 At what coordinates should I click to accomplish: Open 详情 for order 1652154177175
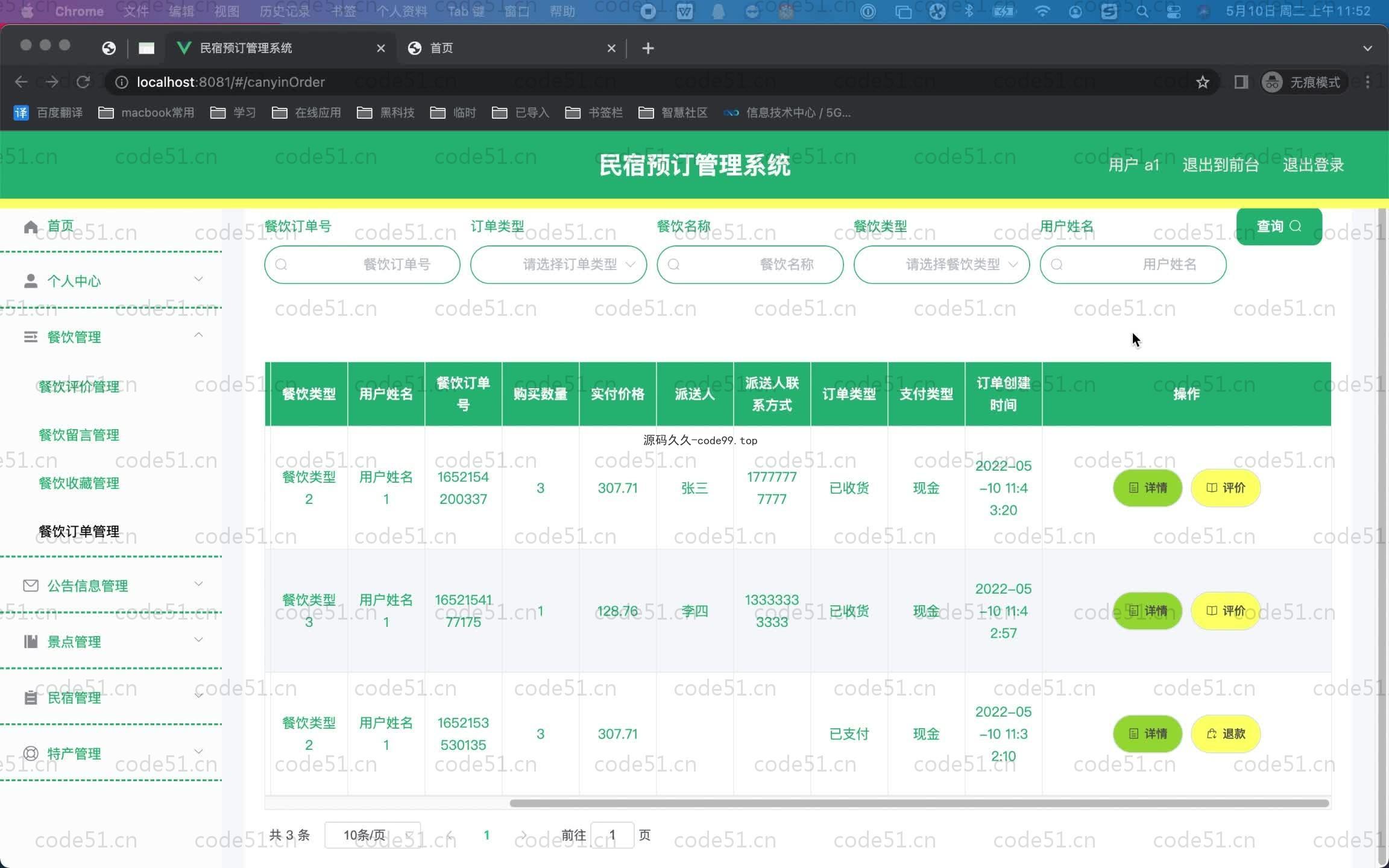(1147, 611)
